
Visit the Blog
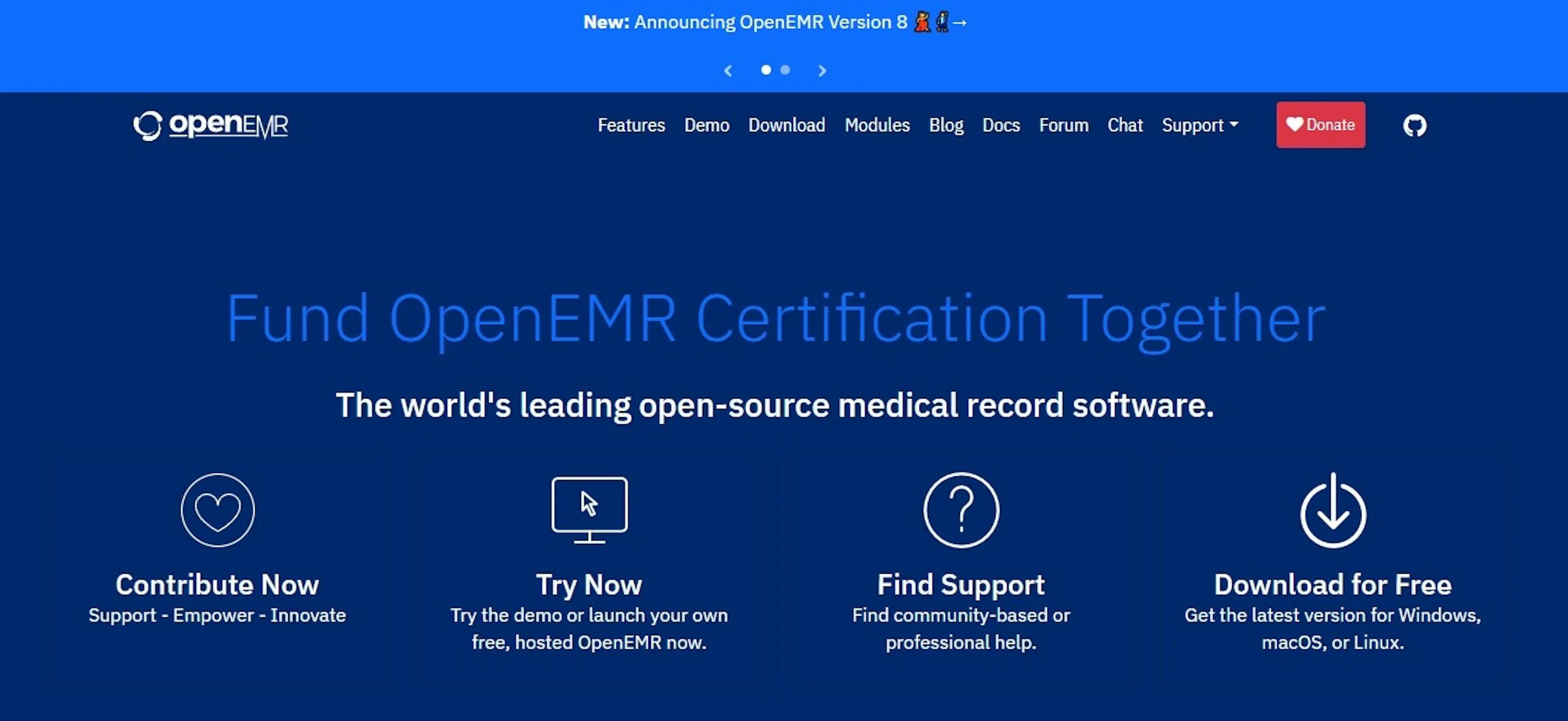click(946, 125)
